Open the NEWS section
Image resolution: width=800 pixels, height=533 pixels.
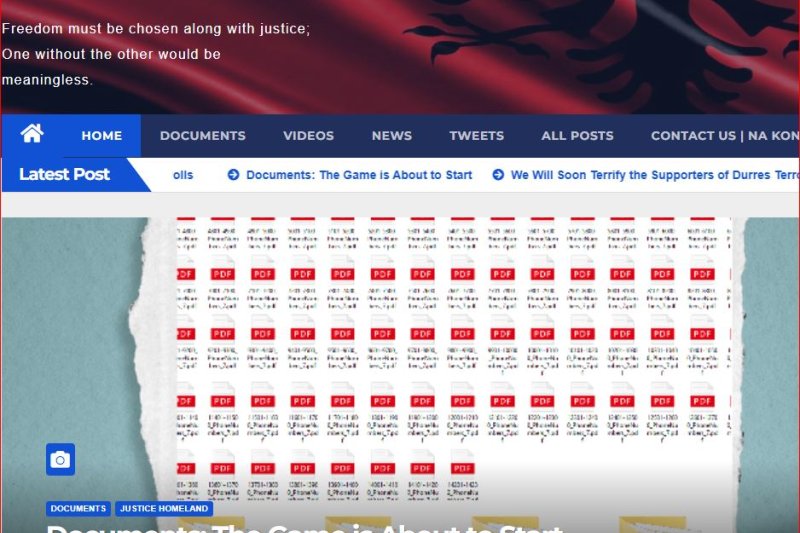point(391,136)
